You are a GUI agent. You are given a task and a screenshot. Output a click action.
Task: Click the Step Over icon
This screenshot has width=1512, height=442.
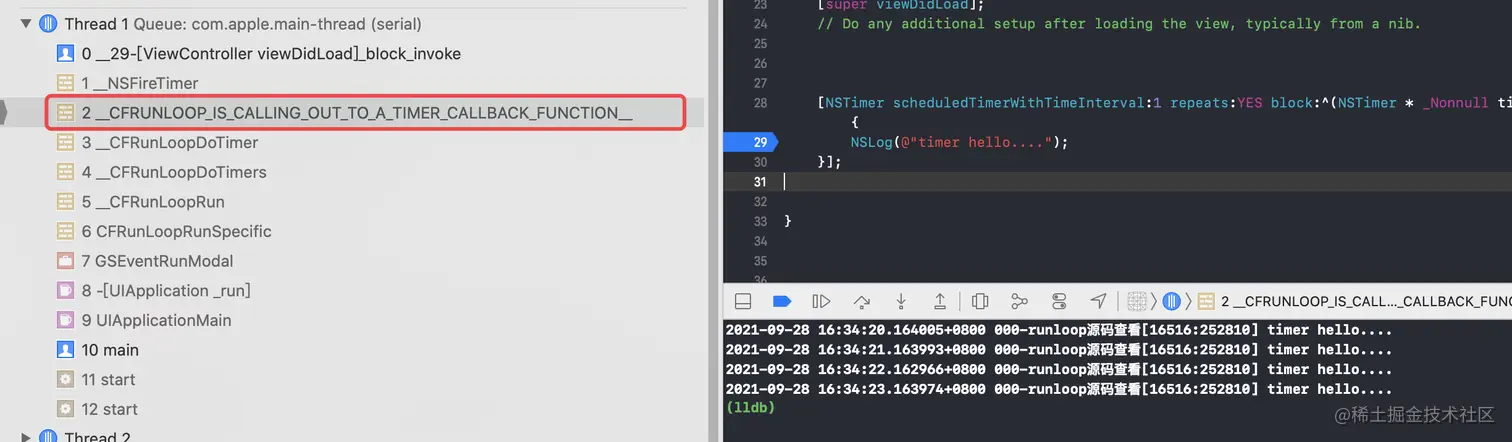tap(861, 301)
